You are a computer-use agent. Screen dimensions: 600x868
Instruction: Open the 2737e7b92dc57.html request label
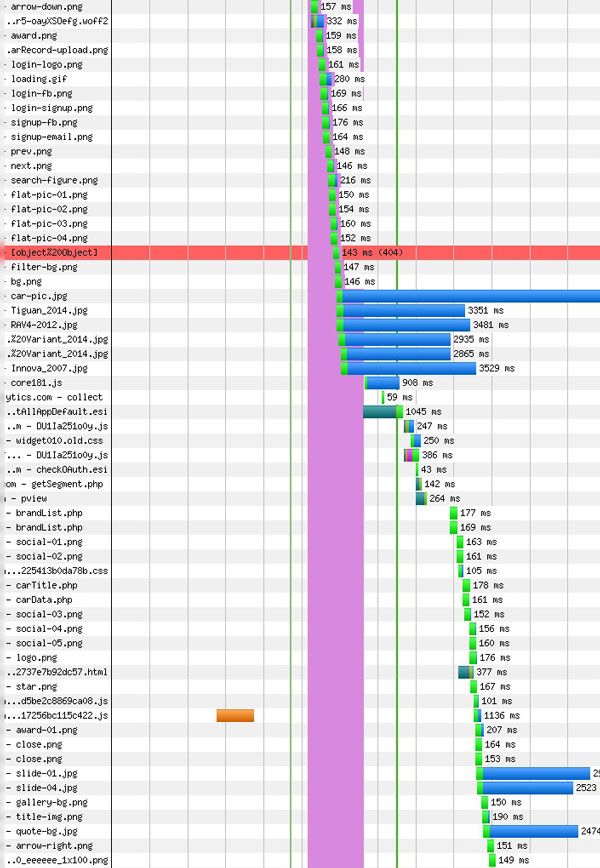point(58,671)
